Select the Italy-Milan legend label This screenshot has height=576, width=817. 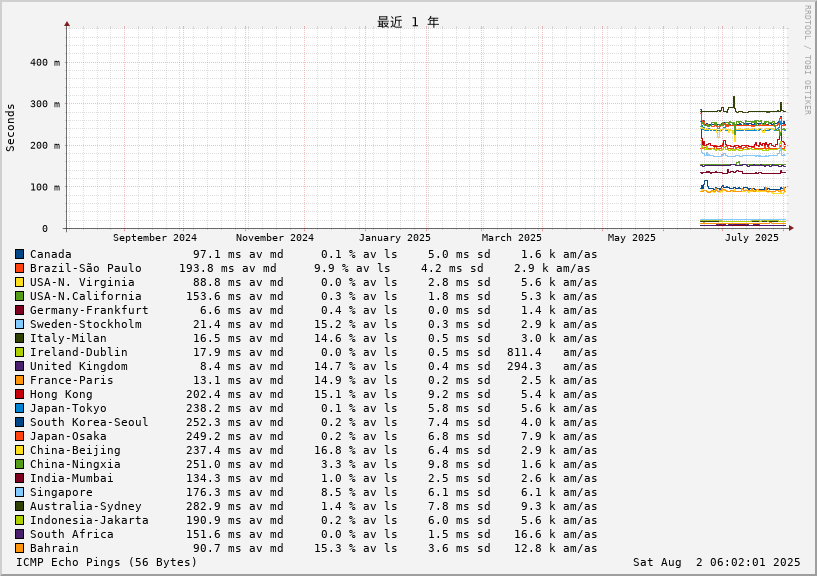tap(68, 338)
